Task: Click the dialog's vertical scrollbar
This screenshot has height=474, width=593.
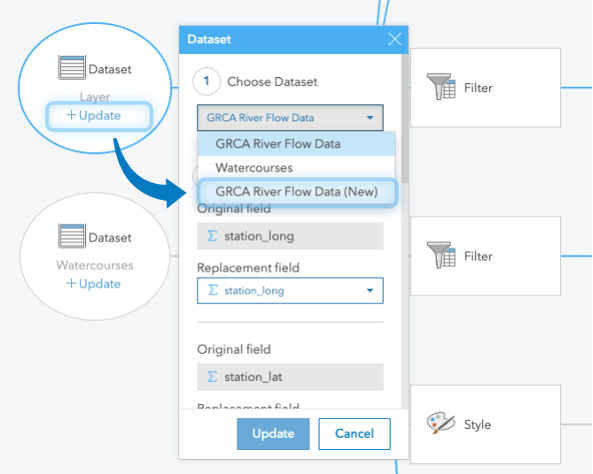Action: (405, 118)
